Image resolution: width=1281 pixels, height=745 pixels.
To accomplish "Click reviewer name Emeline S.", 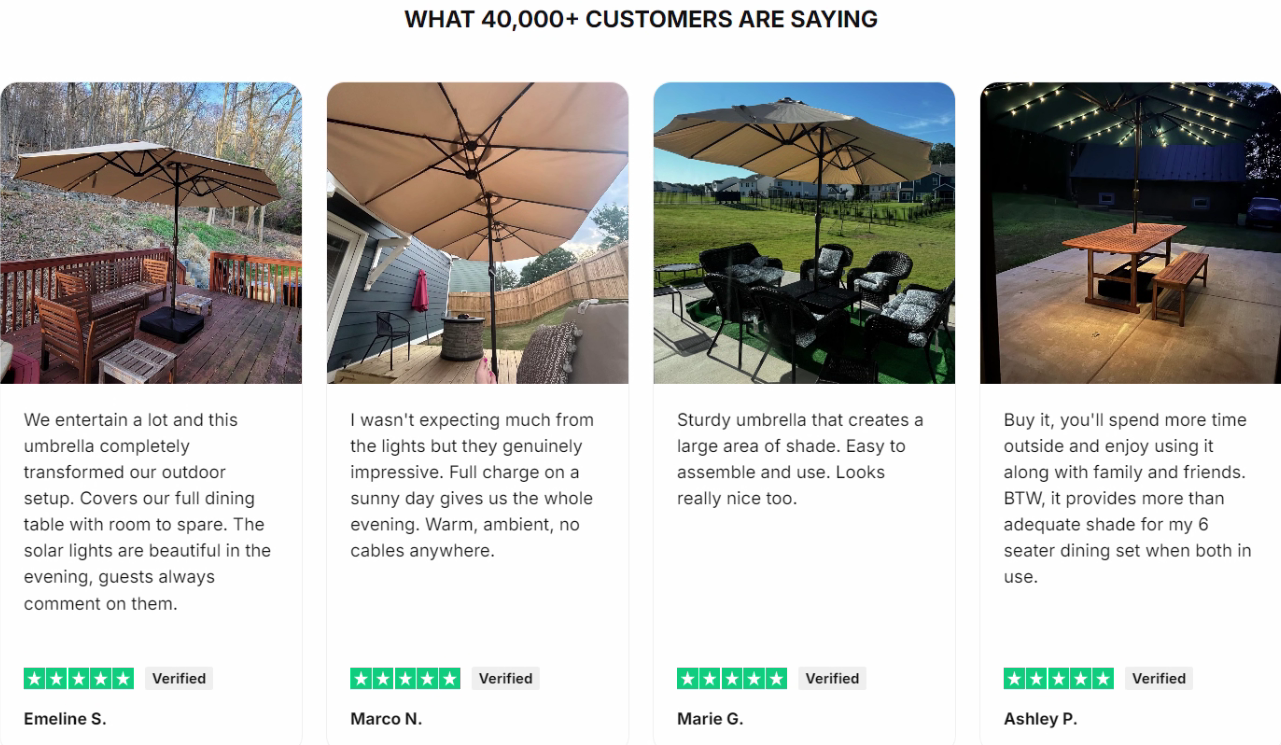I will tap(65, 719).
